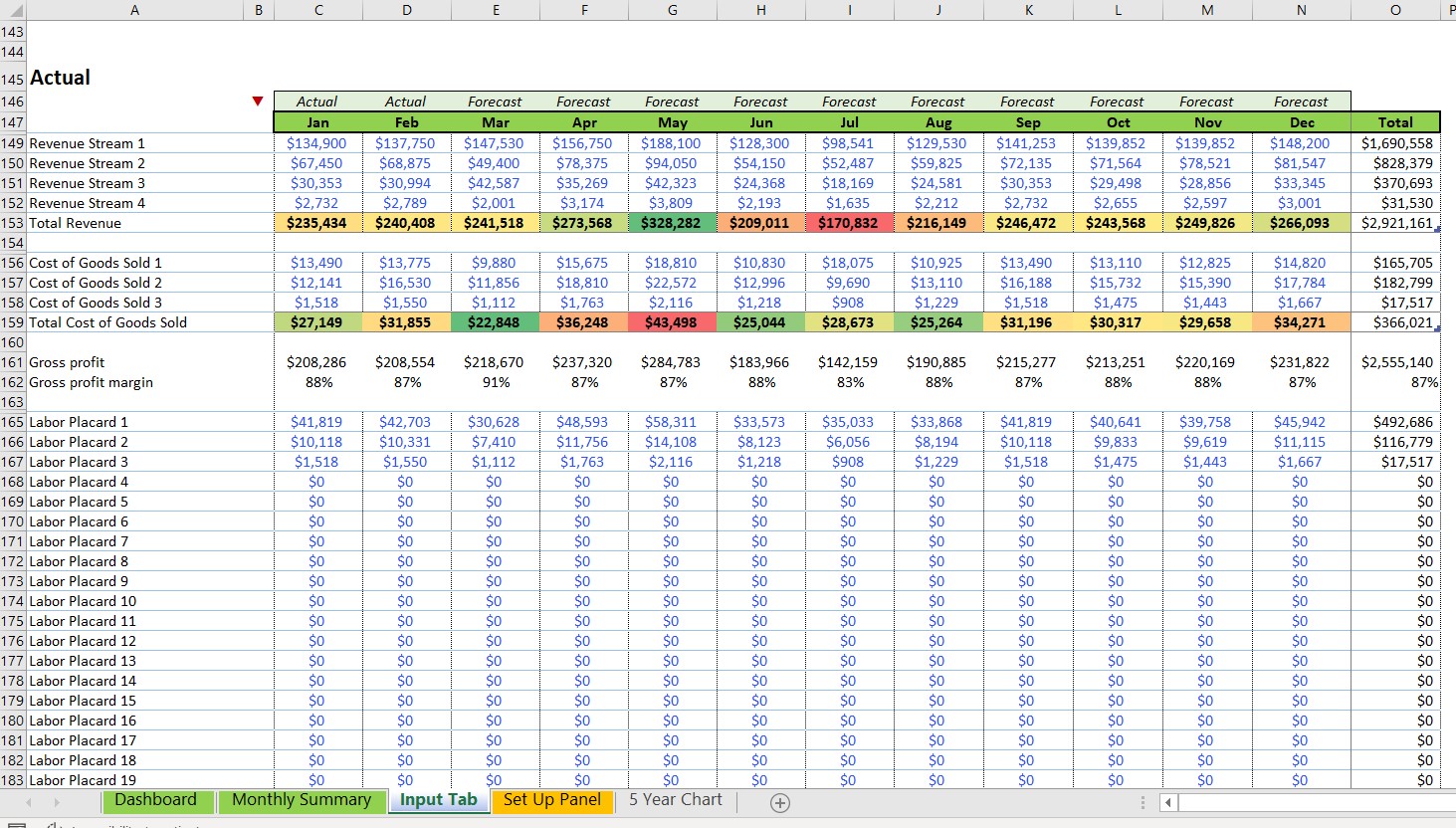Select the Gross profit label cell

coord(67,361)
